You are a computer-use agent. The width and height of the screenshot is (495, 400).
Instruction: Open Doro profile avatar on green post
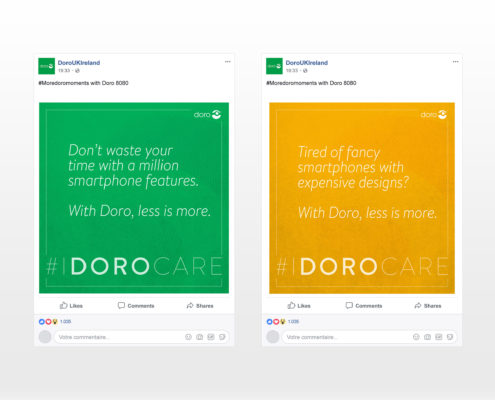[46, 66]
